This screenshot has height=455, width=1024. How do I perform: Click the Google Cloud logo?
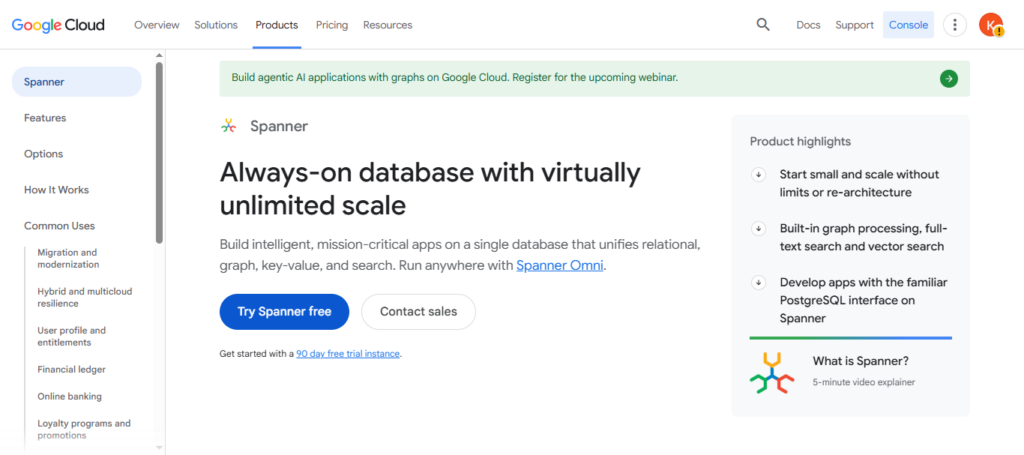[x=58, y=25]
